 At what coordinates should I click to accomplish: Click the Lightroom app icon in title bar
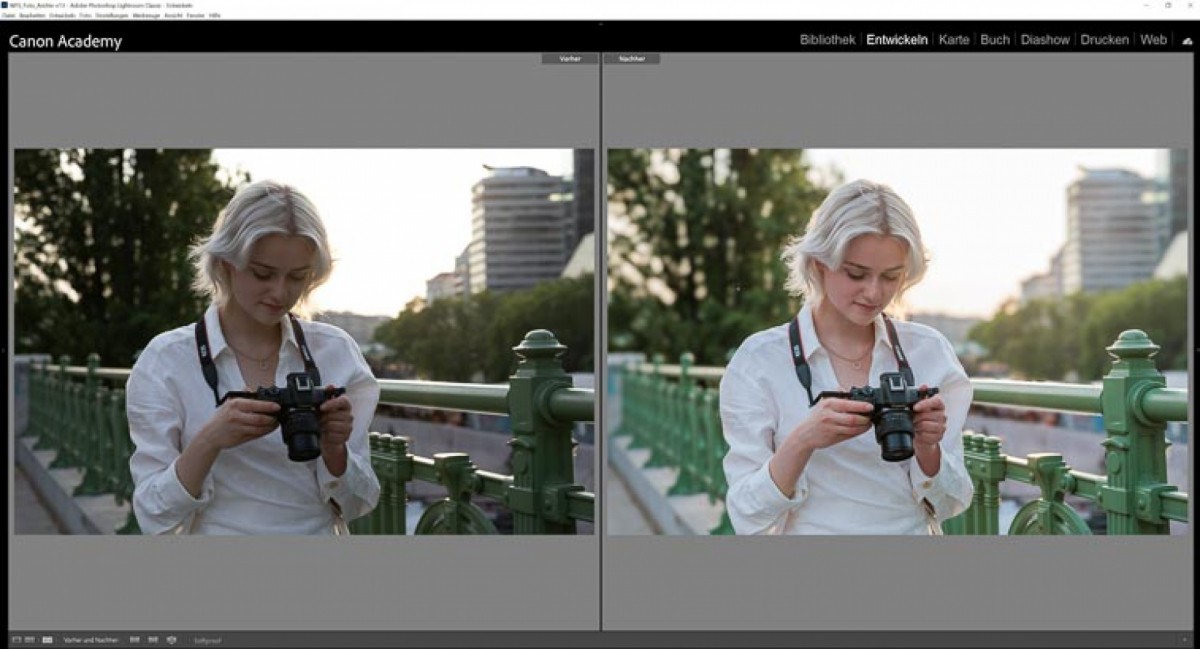point(4,5)
